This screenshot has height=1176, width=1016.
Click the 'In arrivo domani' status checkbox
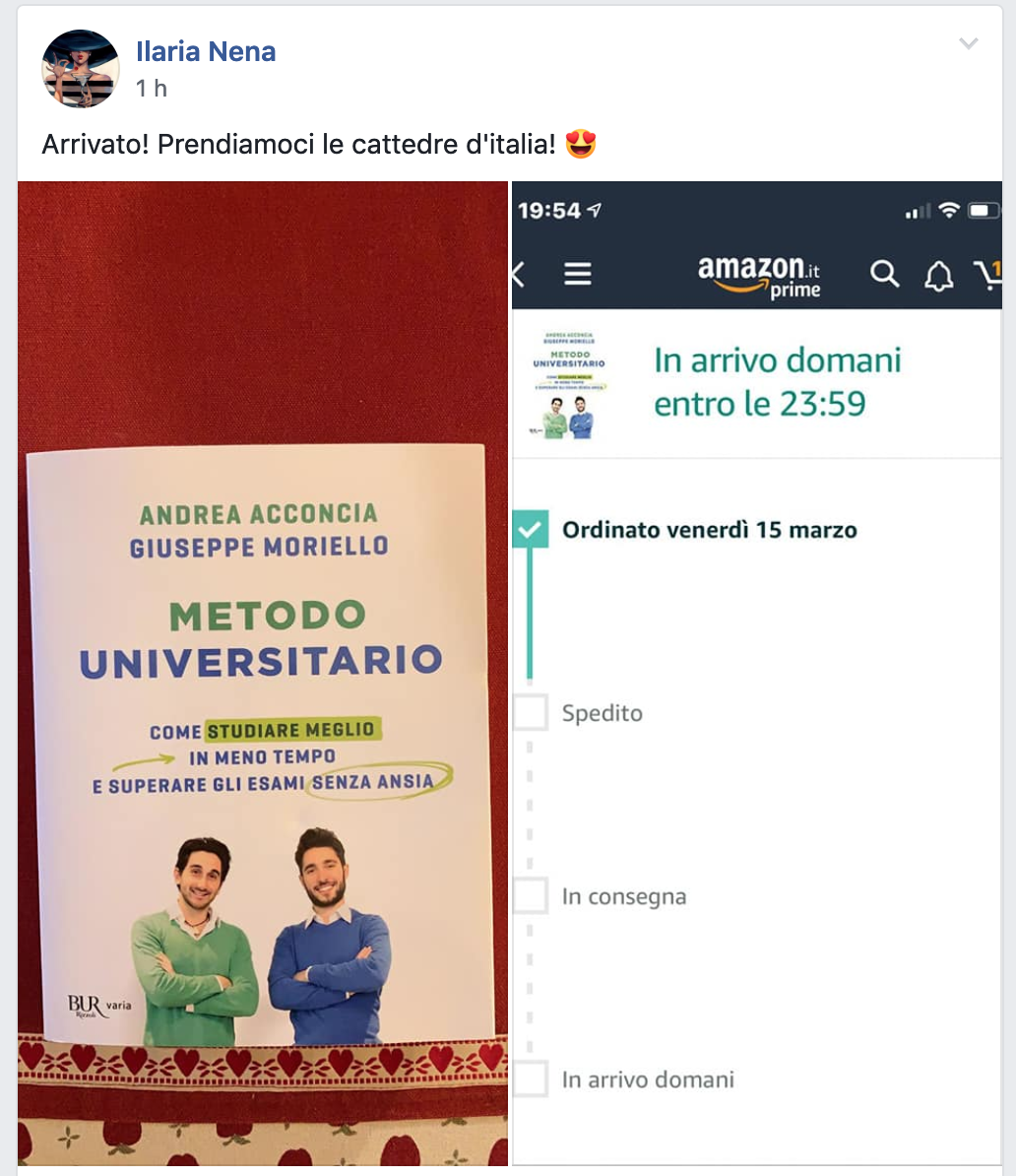tap(530, 1078)
